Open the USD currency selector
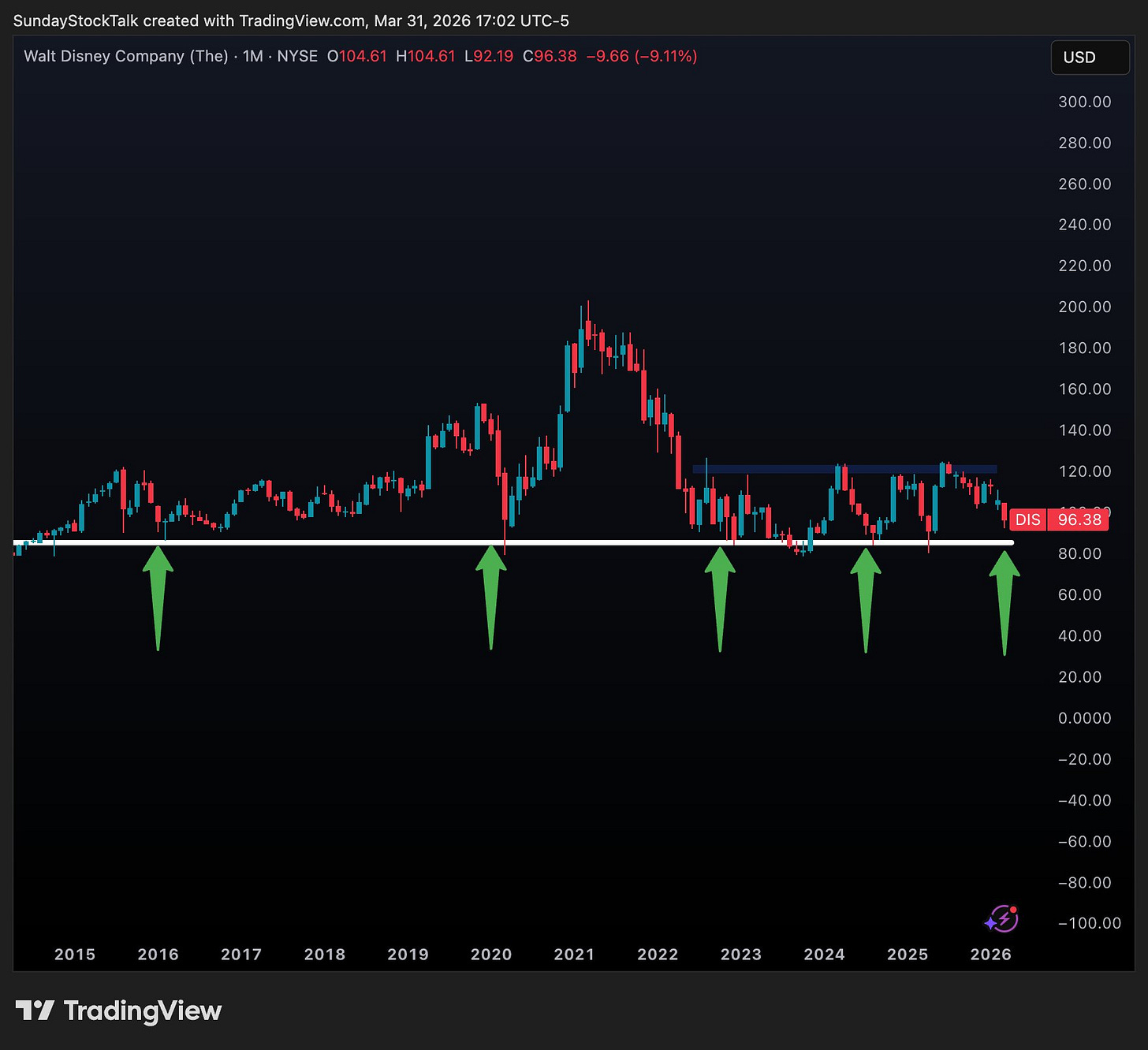The height and width of the screenshot is (1050, 1148). pyautogui.click(x=1090, y=58)
